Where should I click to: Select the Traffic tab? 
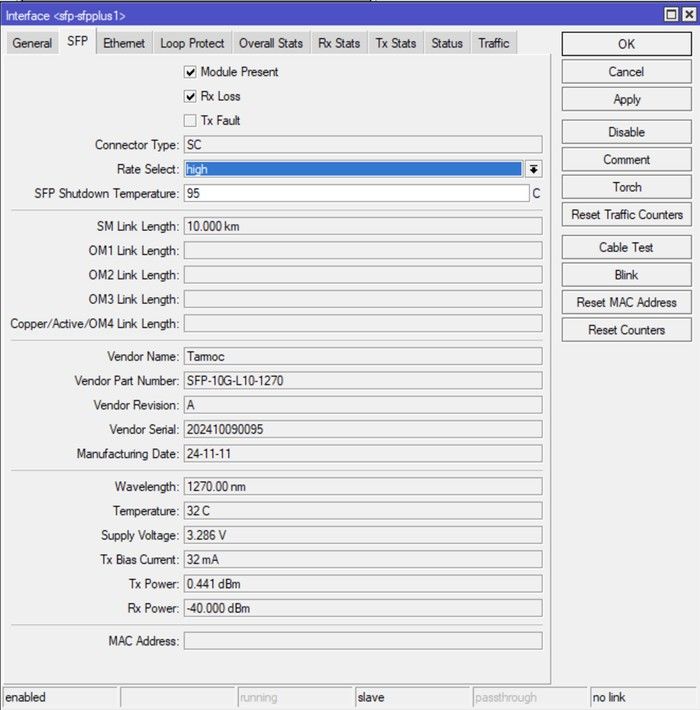(493, 43)
